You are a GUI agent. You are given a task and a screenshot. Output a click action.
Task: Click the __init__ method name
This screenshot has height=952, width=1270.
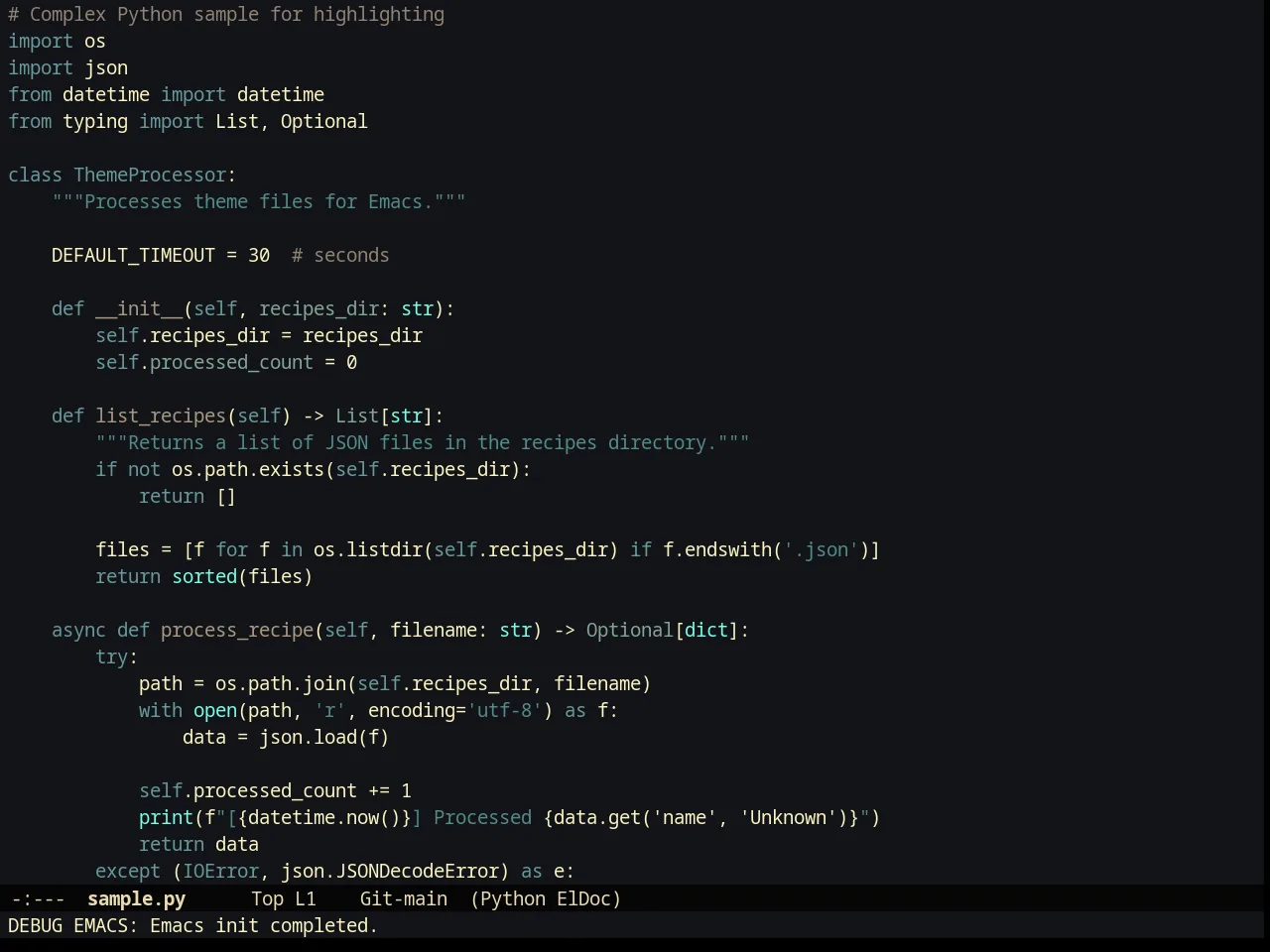[139, 309]
